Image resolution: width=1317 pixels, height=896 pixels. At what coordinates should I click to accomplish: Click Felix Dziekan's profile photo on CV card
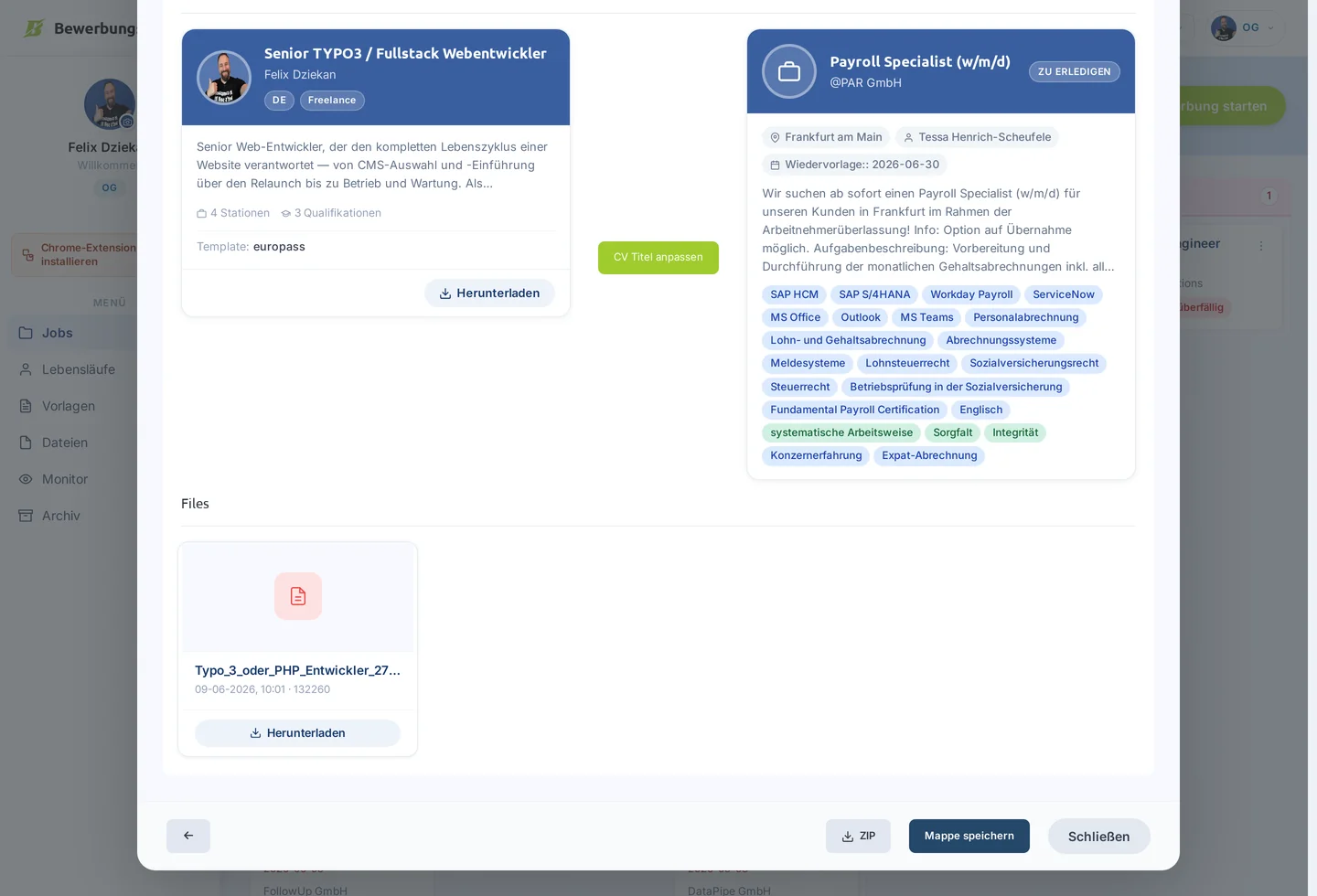(224, 78)
